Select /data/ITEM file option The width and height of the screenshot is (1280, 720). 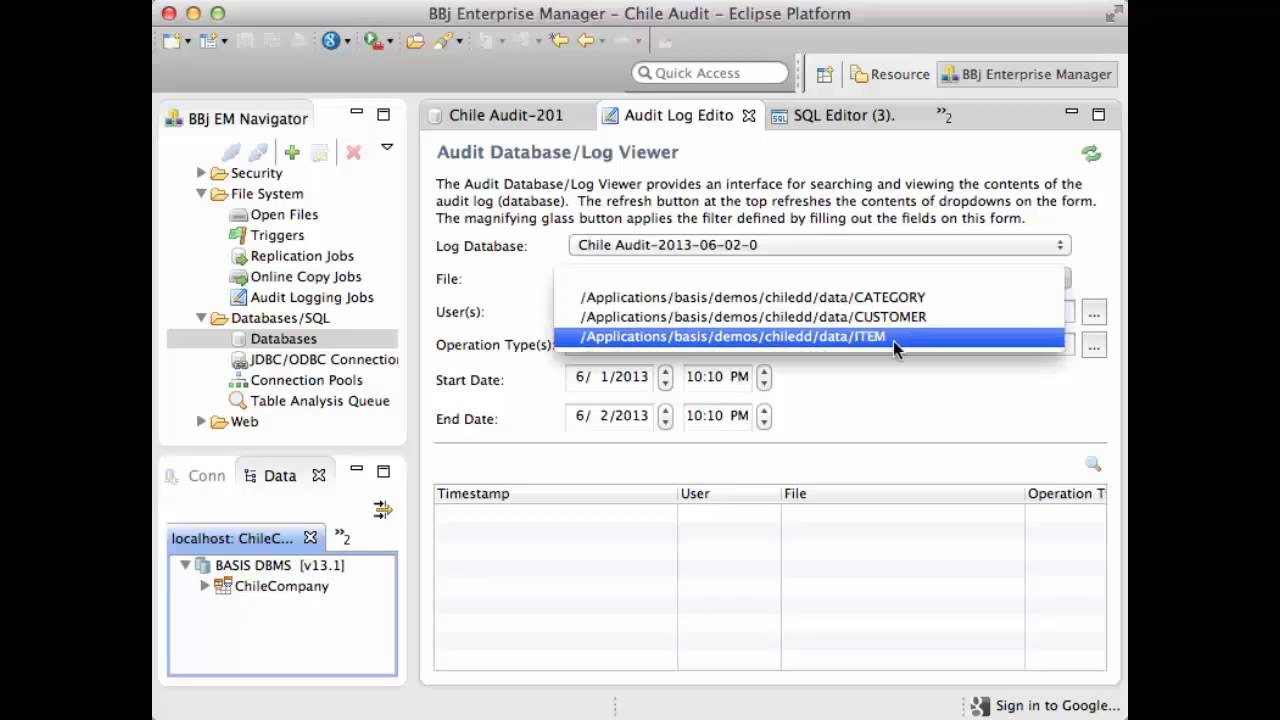[809, 337]
